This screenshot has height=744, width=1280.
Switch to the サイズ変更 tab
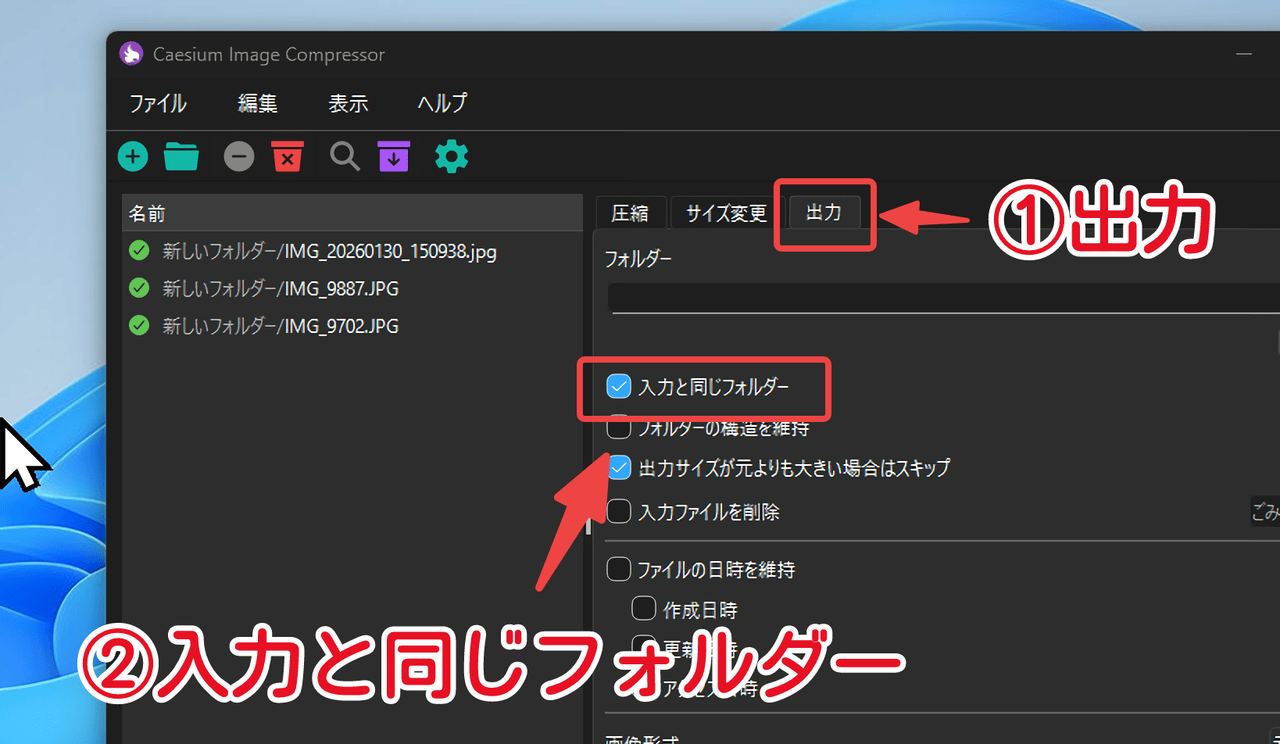726,213
